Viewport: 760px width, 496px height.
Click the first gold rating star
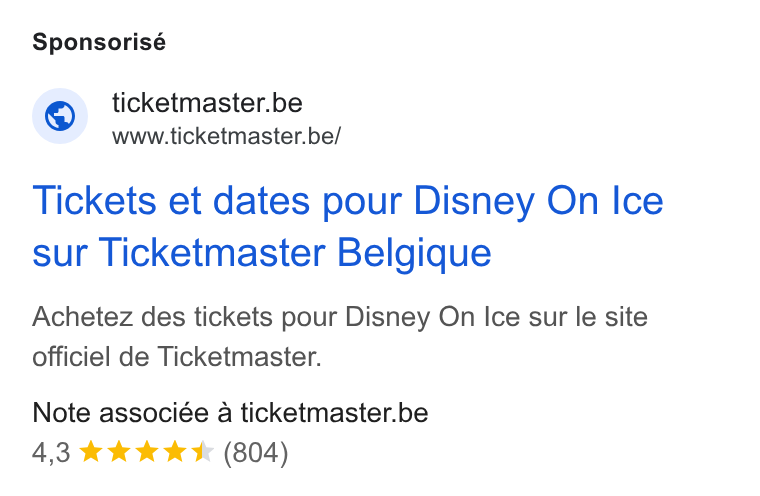(x=91, y=452)
